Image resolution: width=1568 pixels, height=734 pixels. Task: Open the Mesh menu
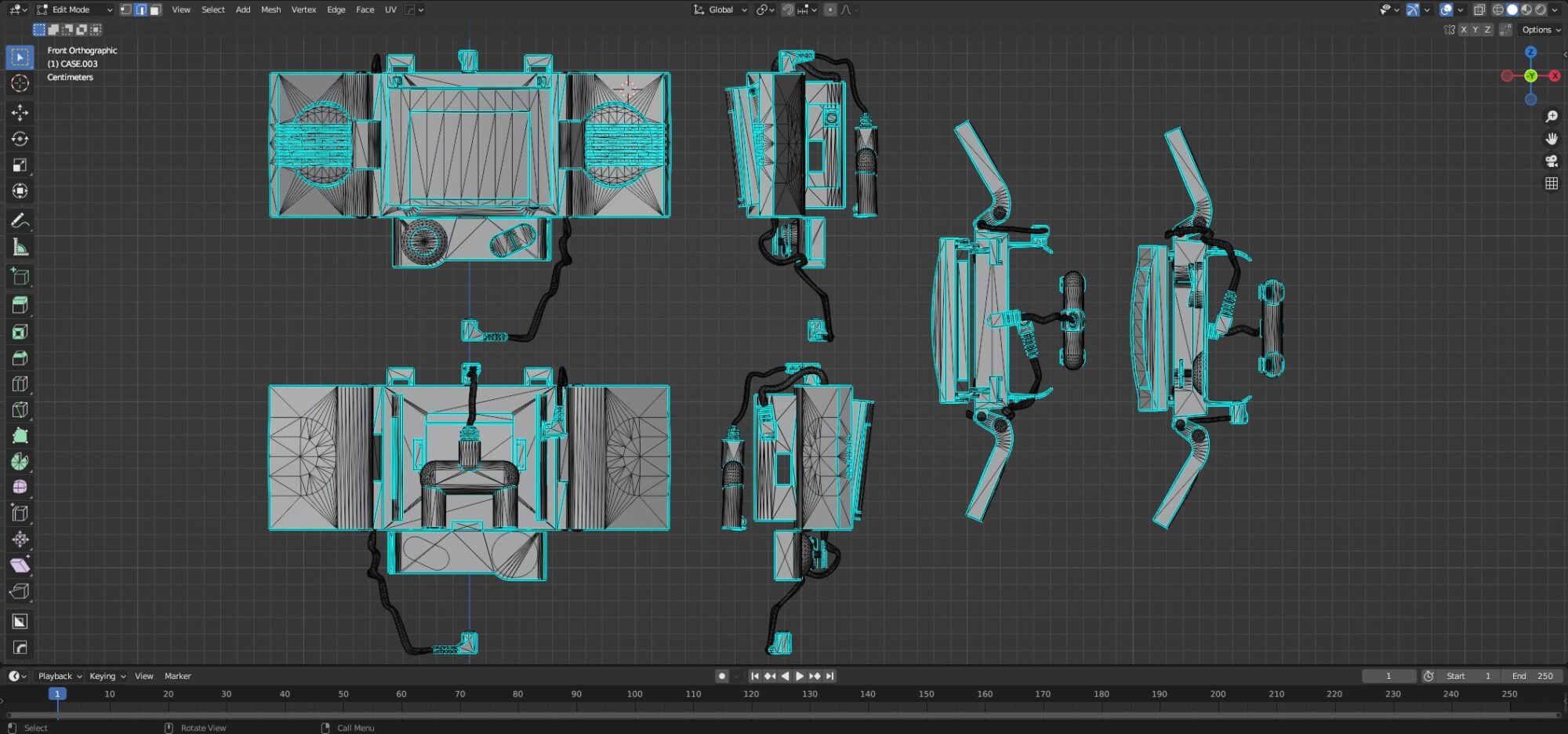(270, 10)
